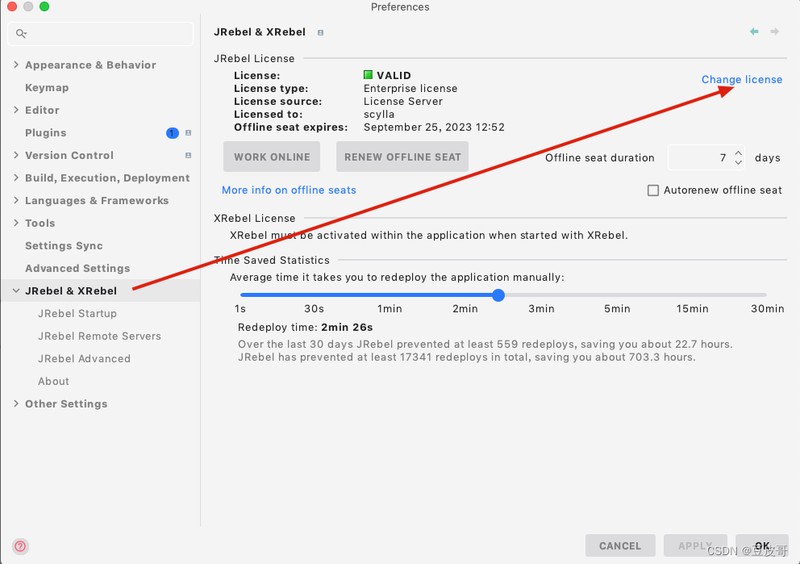
Task: Click the Change license link
Action: point(741,80)
